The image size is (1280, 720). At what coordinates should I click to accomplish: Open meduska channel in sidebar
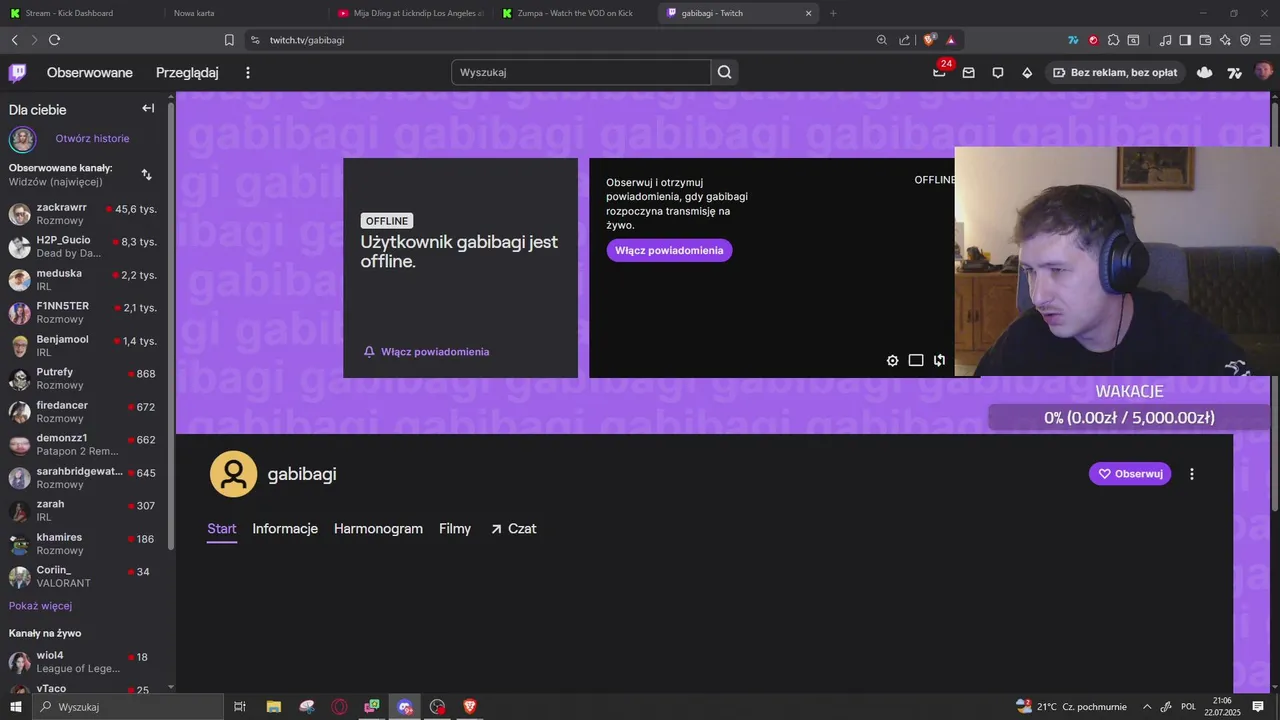[84, 280]
